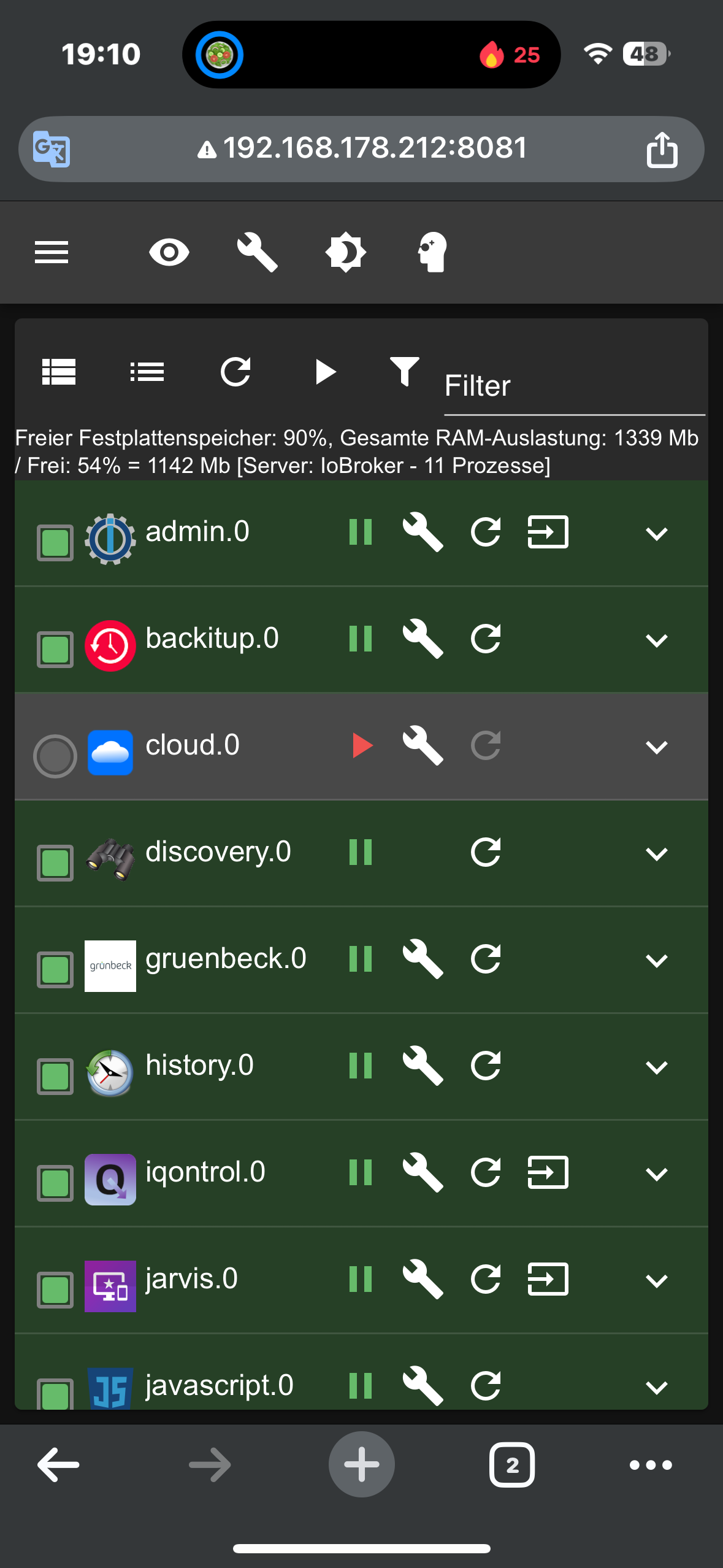The image size is (723, 1568).
Task: Click the eye visibility icon in toolbar
Action: [x=169, y=252]
